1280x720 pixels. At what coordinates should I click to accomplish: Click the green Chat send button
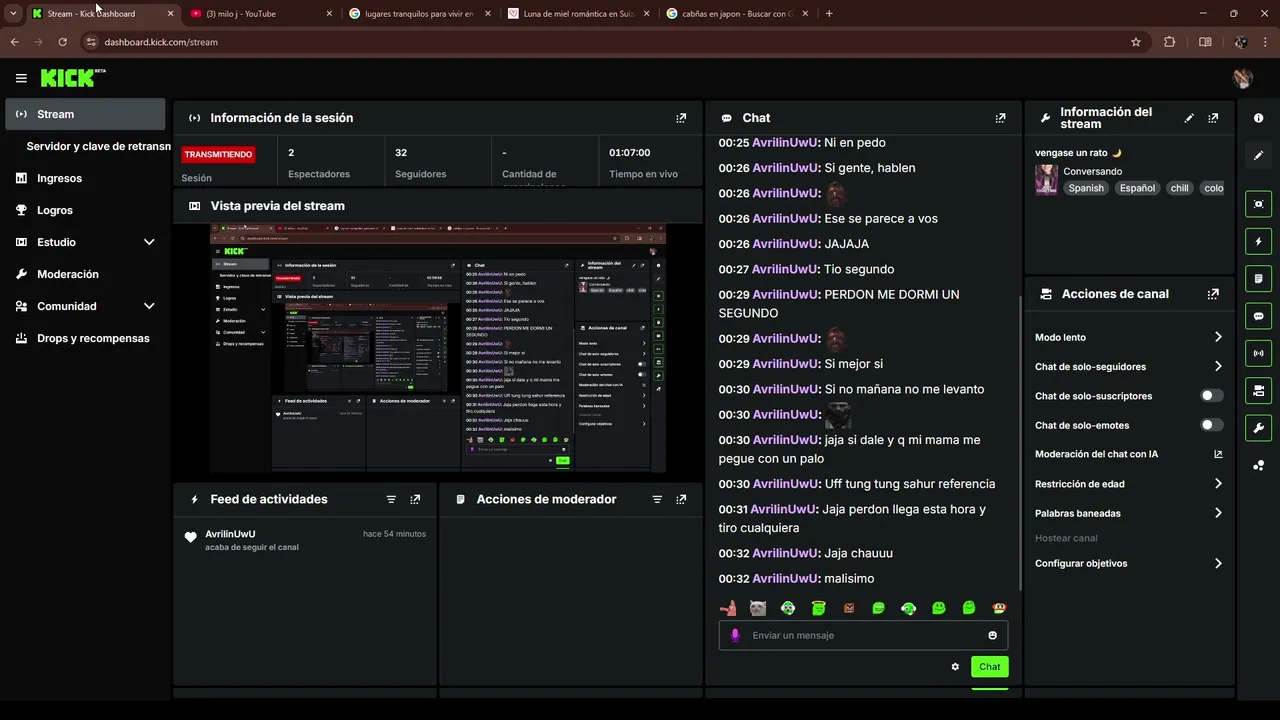click(990, 667)
